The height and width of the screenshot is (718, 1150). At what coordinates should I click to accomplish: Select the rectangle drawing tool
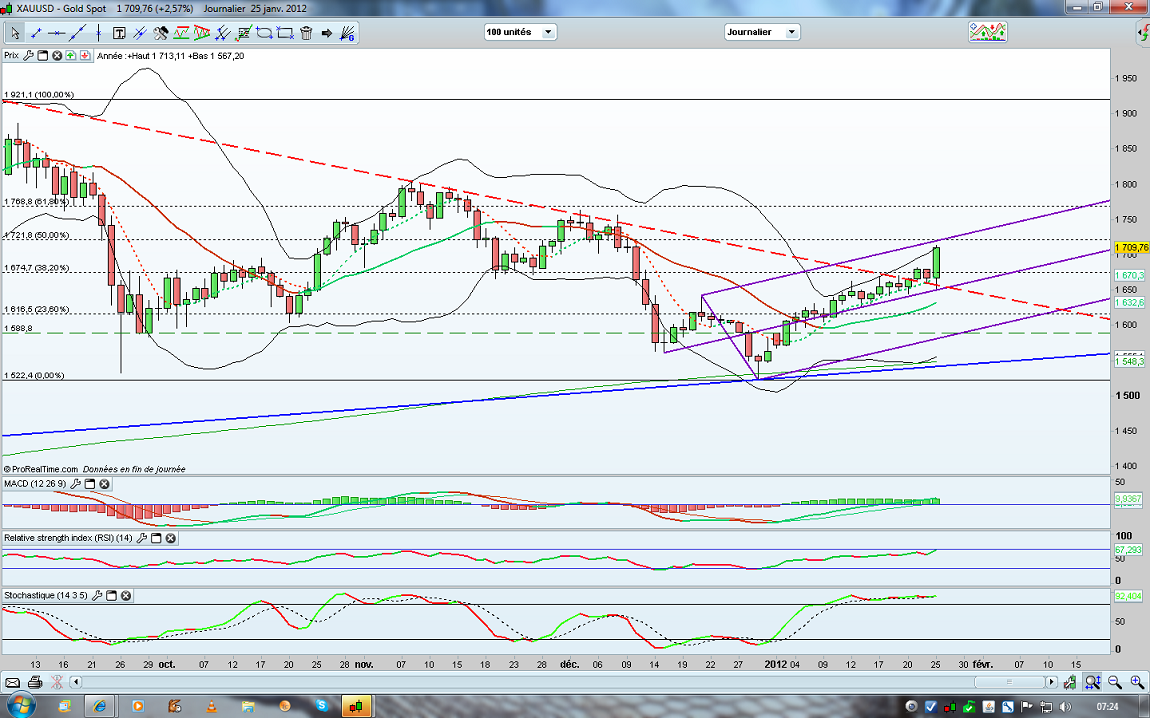coord(285,34)
